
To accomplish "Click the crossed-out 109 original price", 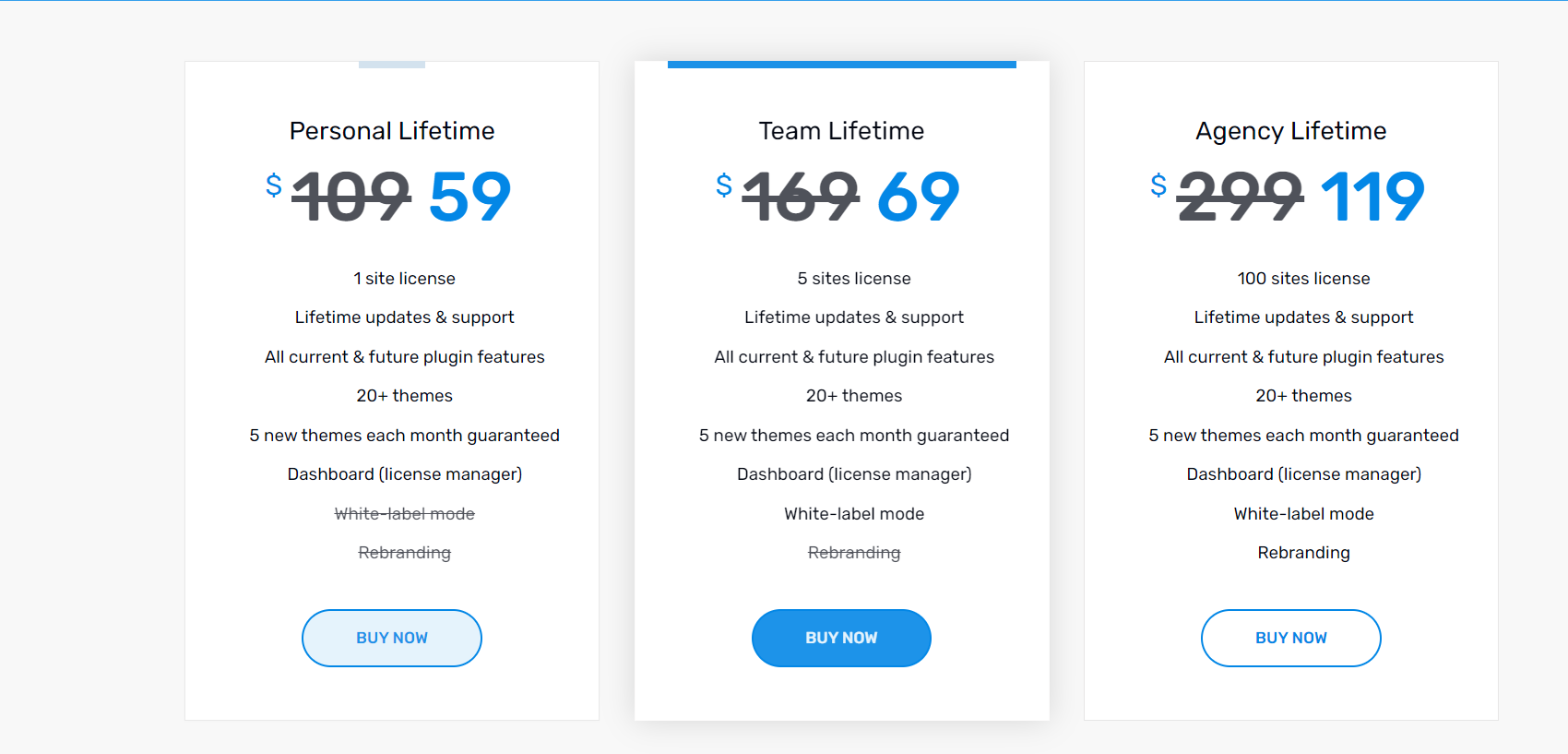I will [351, 197].
